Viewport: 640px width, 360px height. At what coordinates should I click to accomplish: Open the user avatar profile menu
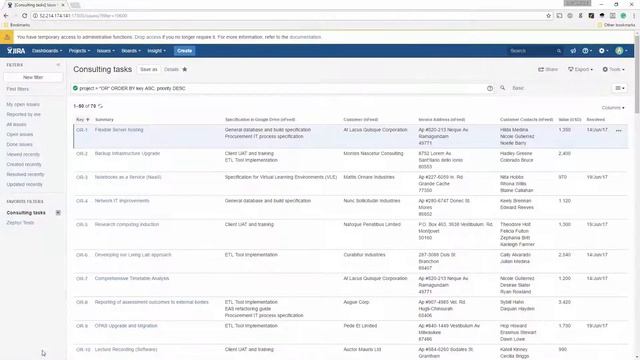click(x=621, y=51)
